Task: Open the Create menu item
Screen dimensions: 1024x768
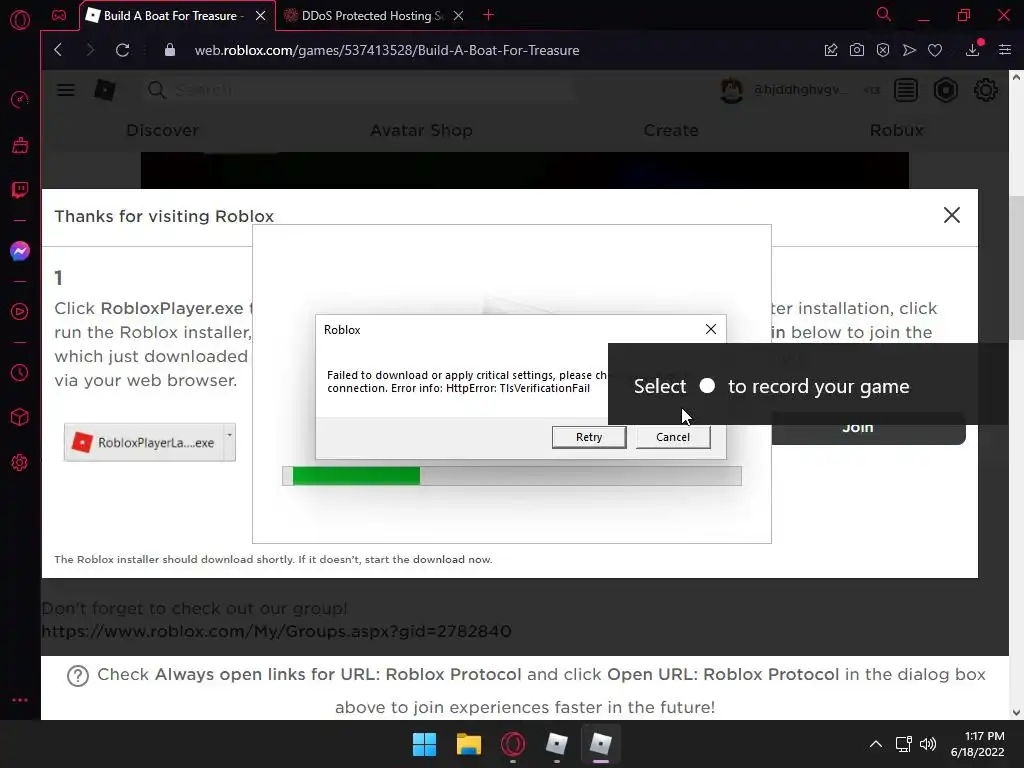Action: click(x=671, y=130)
